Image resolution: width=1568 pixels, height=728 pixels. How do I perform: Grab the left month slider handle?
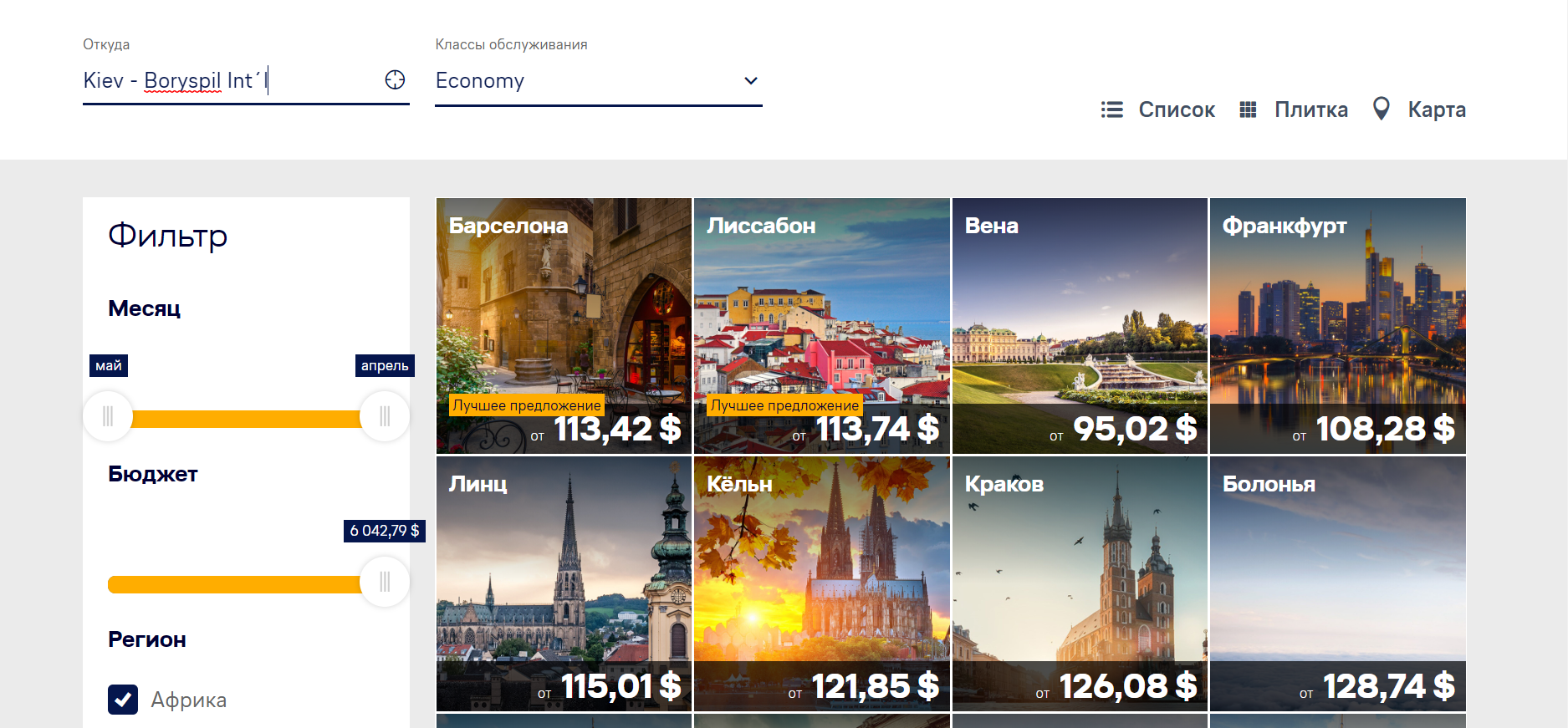point(108,416)
